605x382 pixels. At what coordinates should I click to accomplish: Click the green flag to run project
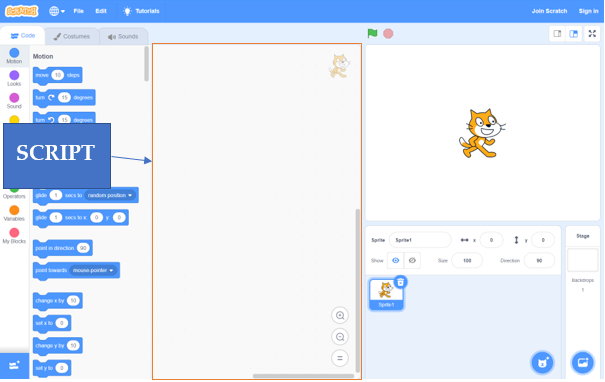point(372,34)
